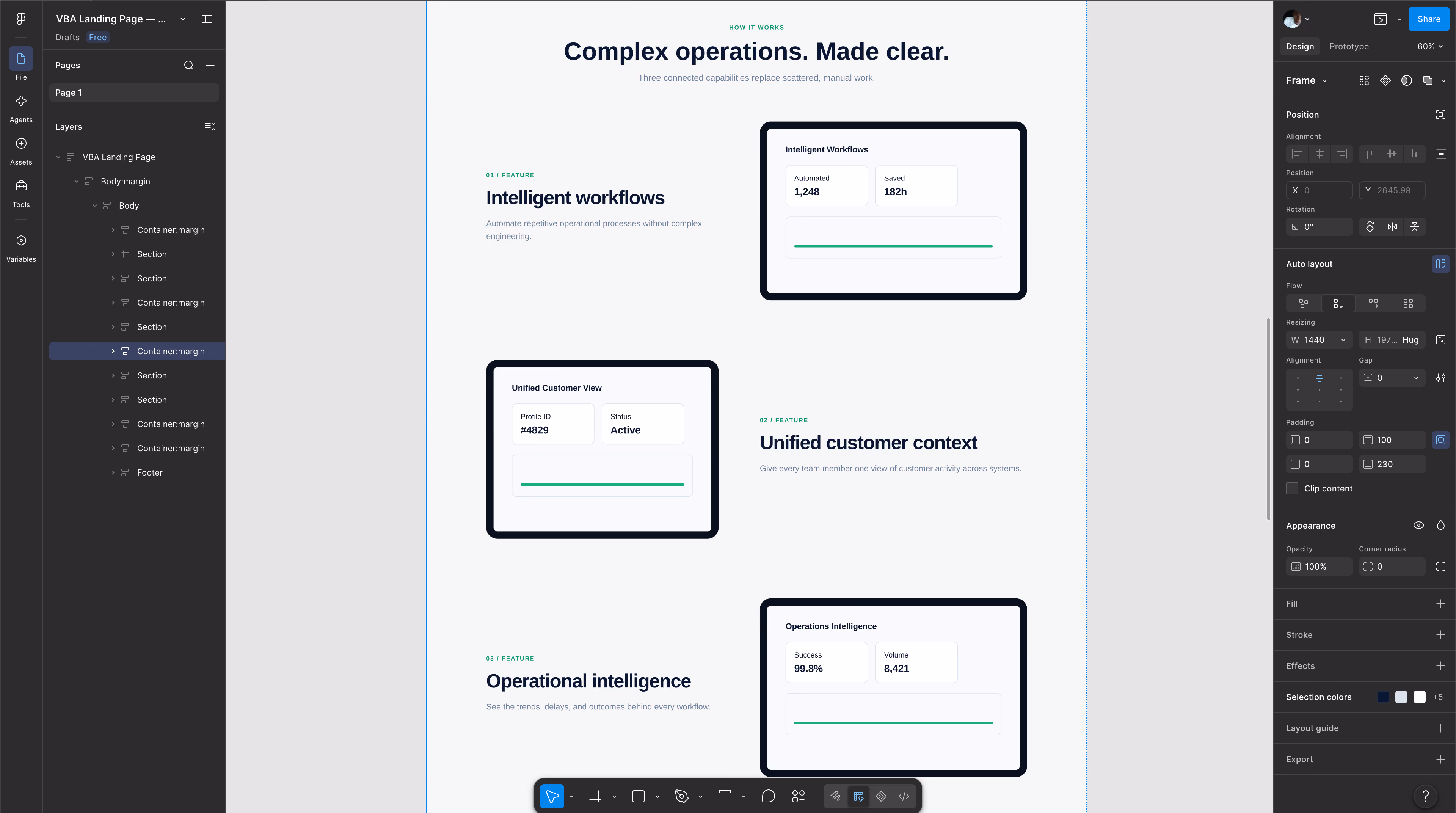Select the Text tool
The width and height of the screenshot is (1456, 813).
[x=725, y=796]
